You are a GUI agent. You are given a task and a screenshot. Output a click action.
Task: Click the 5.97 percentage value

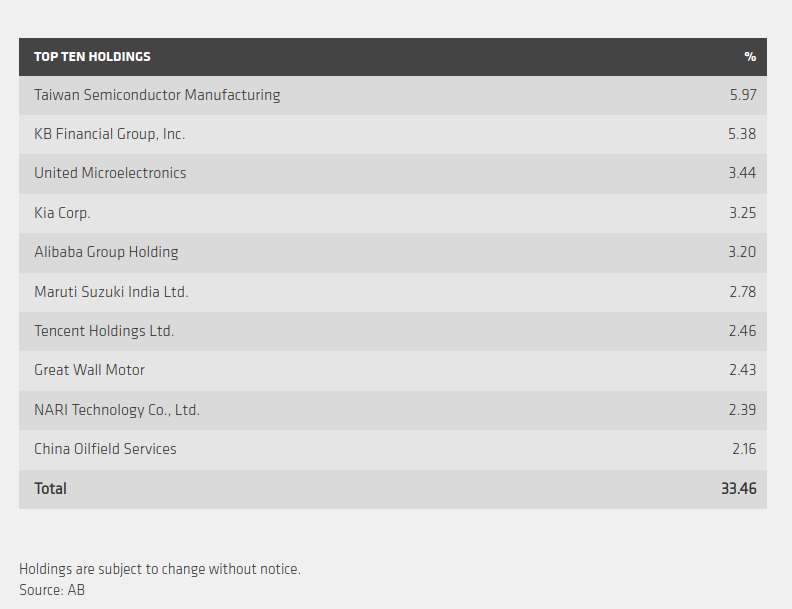click(743, 95)
